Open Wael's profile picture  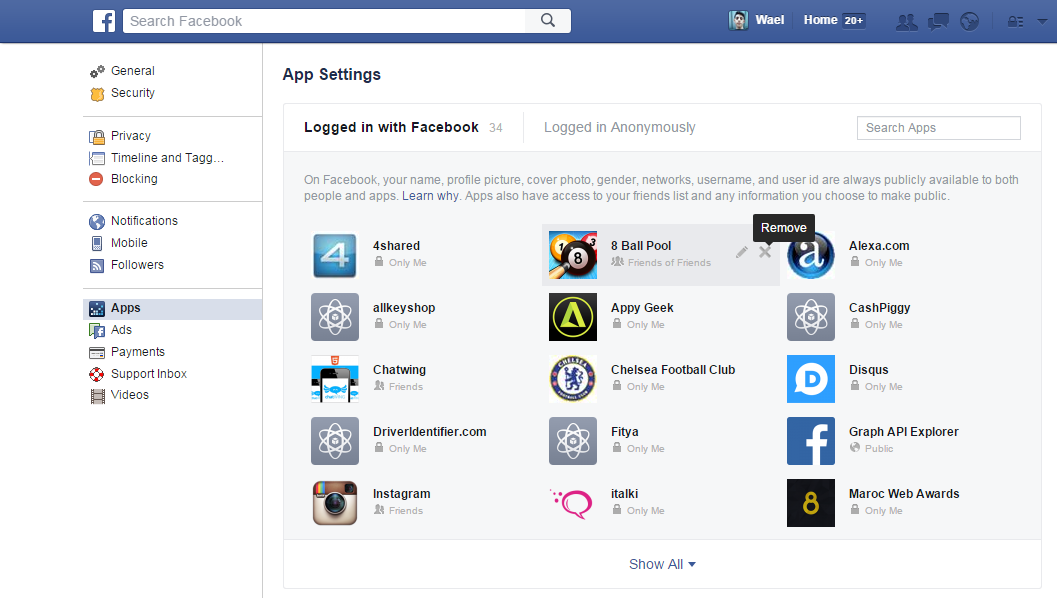[738, 20]
